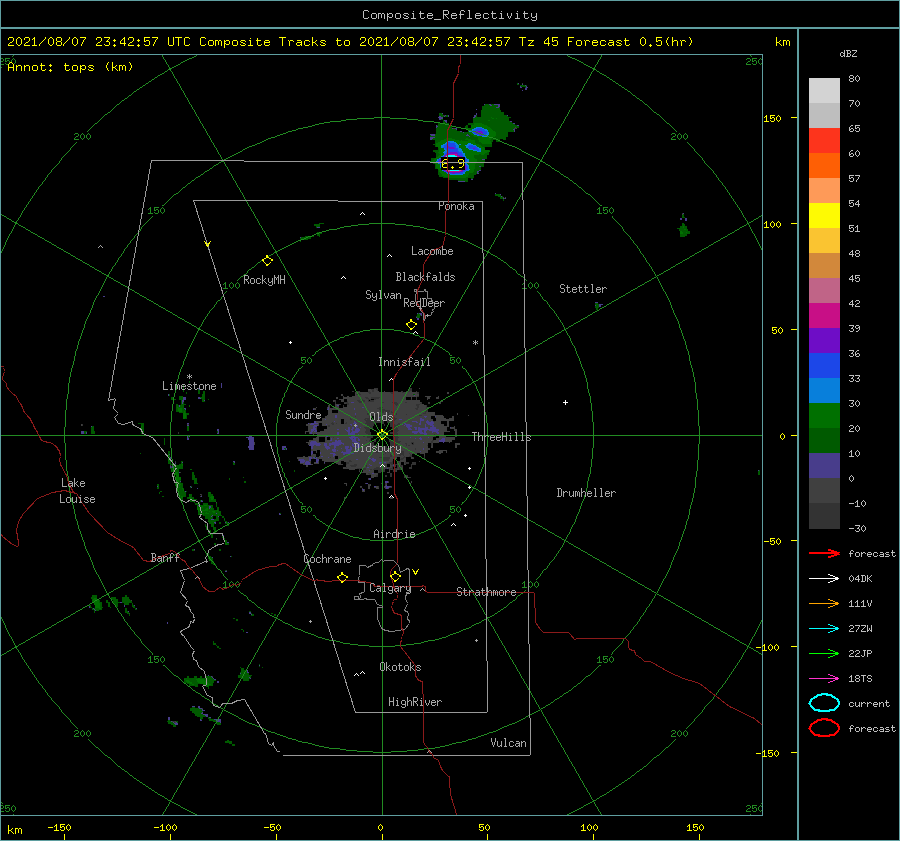The width and height of the screenshot is (900, 841).
Task: Click the orange 111V arrow in legend
Action: (x=824, y=603)
